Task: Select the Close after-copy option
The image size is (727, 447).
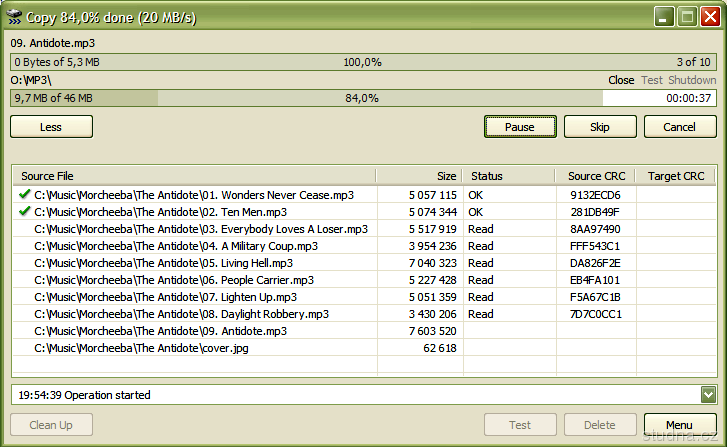Action: click(621, 80)
